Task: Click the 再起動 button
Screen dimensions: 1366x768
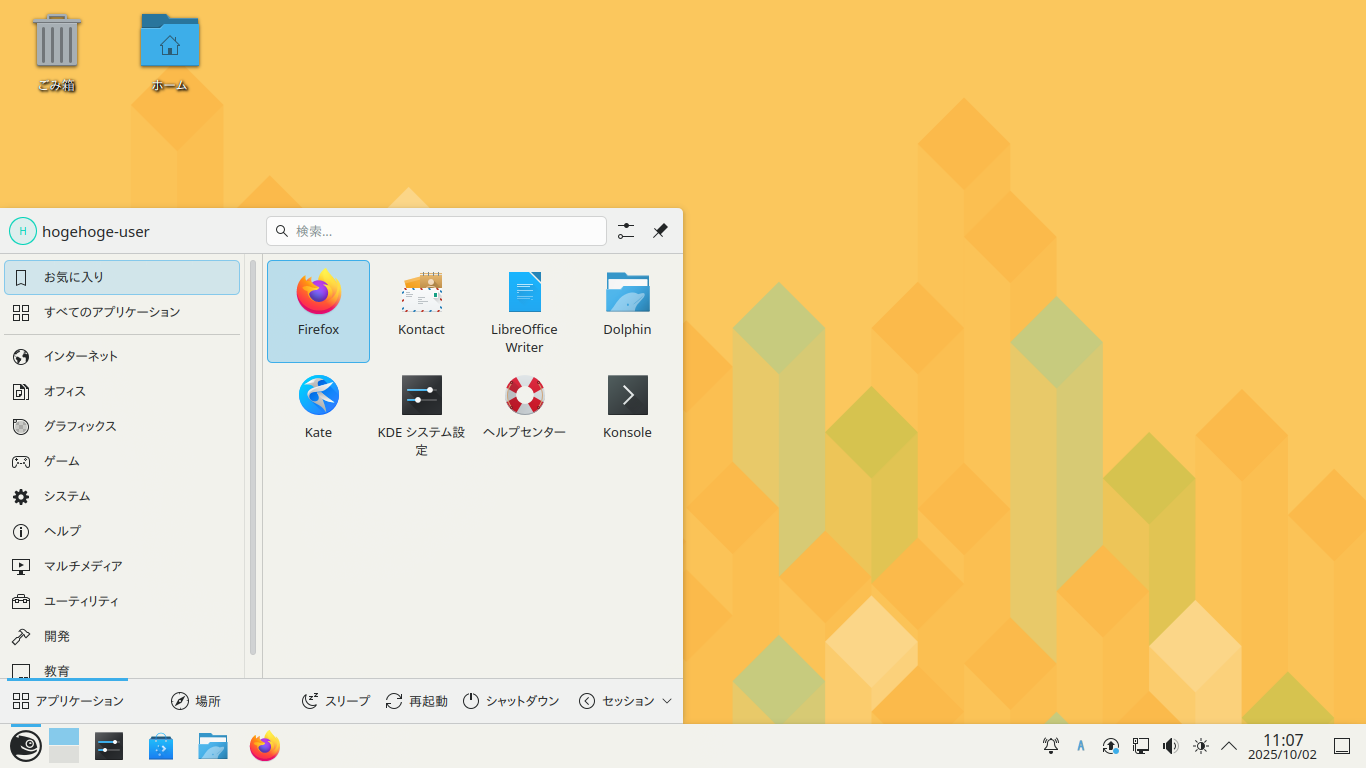Action: 415,700
